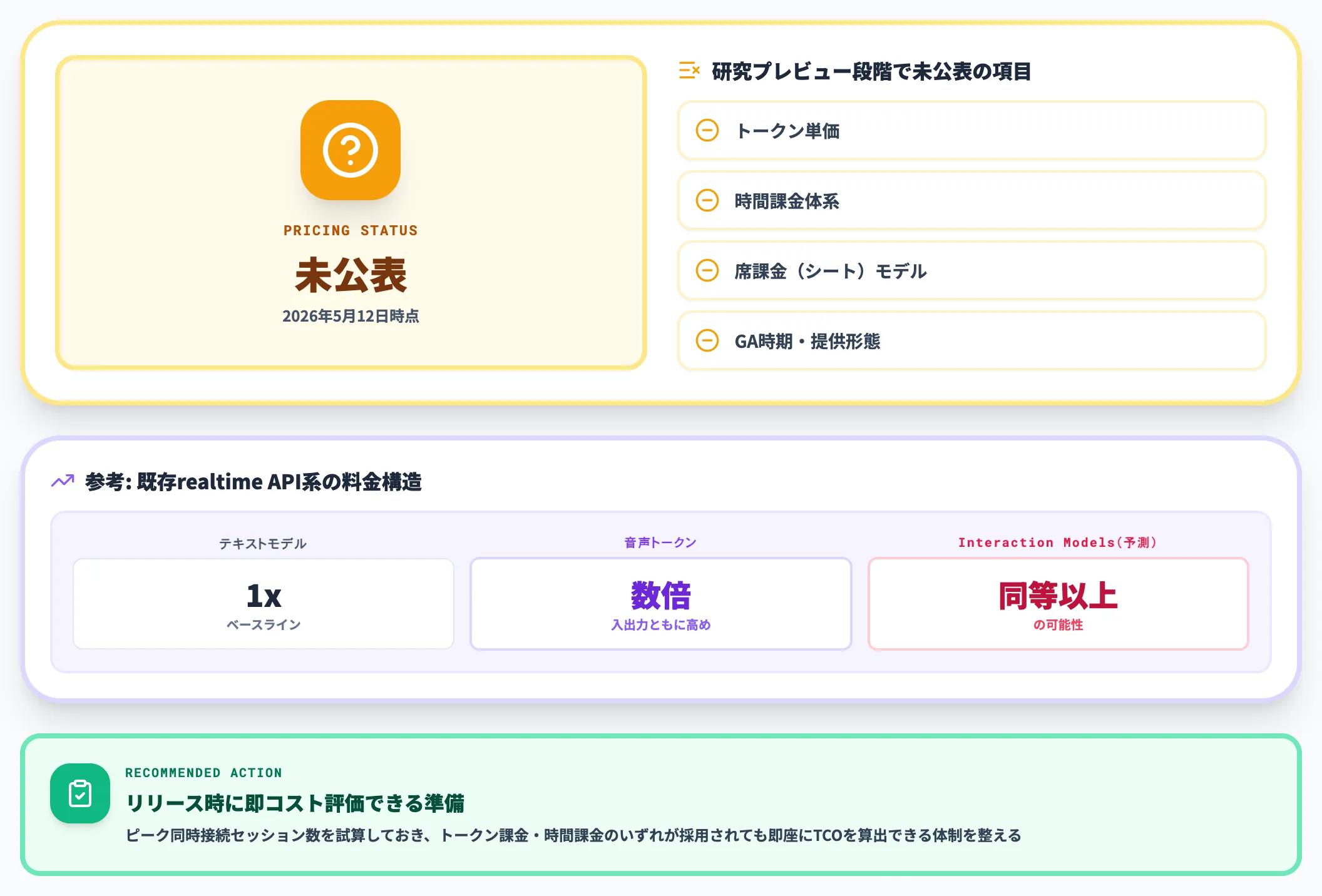Click the minus circle icon beside GA時期・提供形態
This screenshot has width=1322, height=896.
tap(707, 341)
